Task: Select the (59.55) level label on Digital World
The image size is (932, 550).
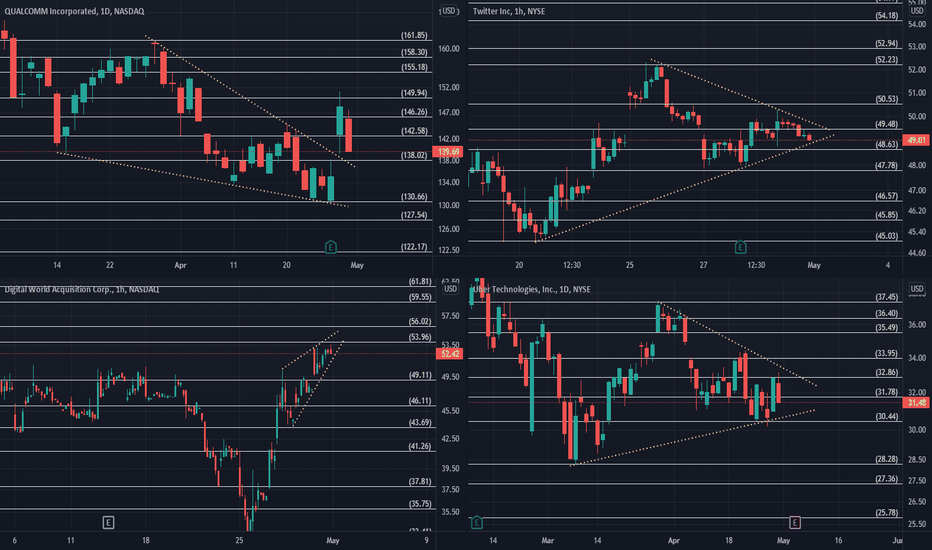Action: tap(420, 297)
